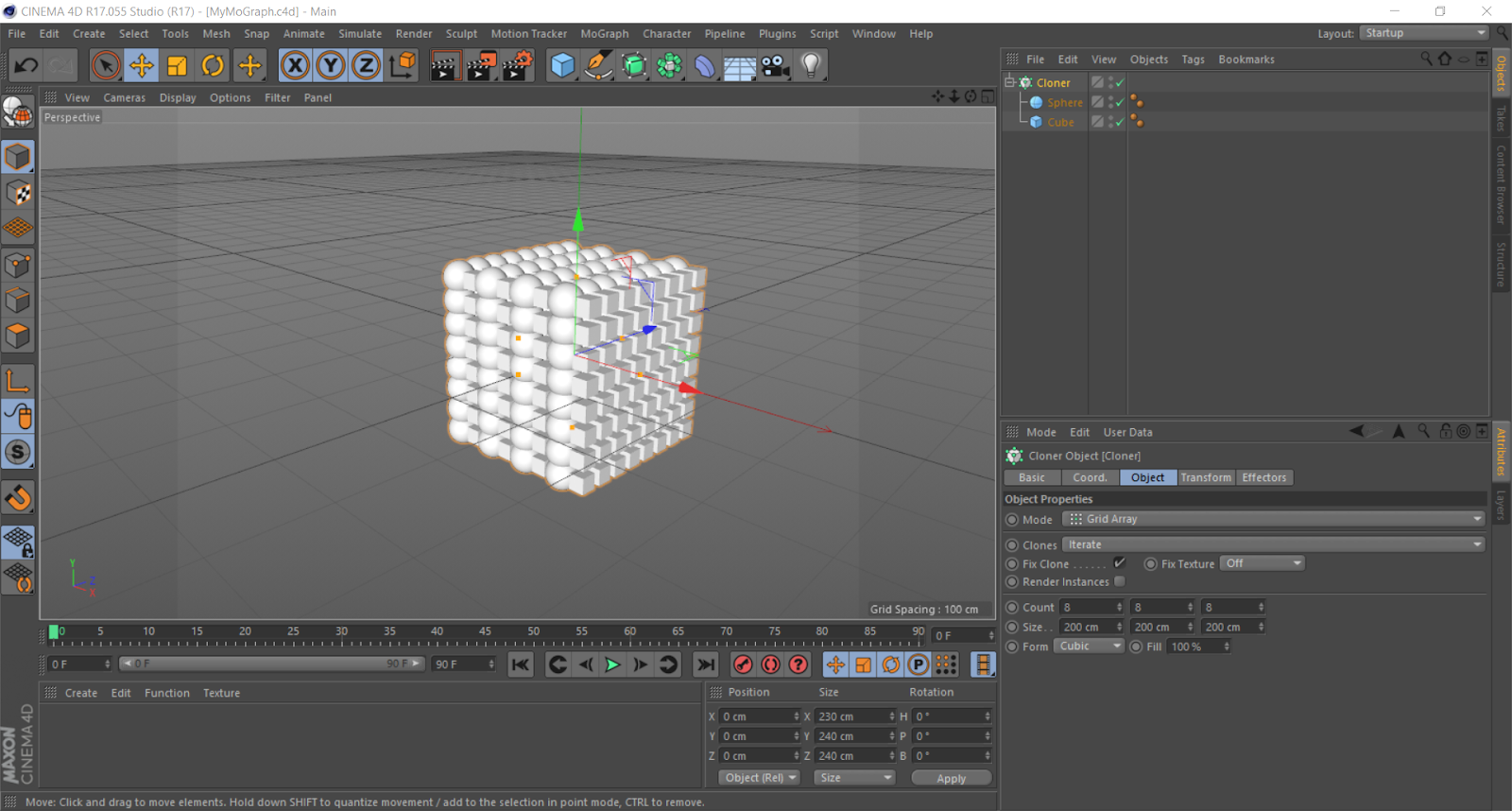Collapse the Cloner hierarchy
Viewport: 1512px width, 811px height.
(1009, 82)
